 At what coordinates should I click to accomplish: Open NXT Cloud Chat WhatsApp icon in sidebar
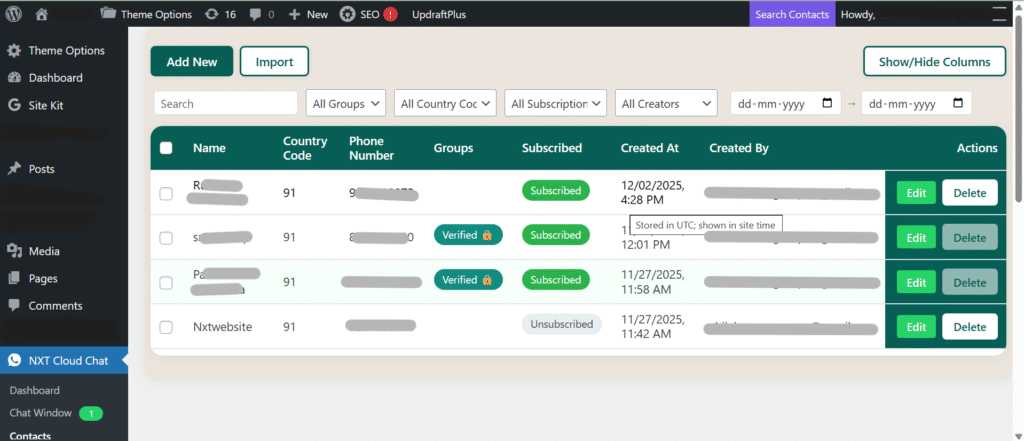pos(14,360)
